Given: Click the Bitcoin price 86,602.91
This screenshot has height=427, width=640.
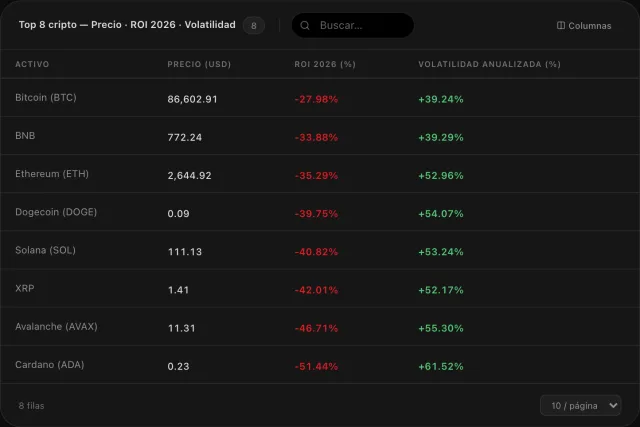Looking at the screenshot, I should [x=192, y=99].
